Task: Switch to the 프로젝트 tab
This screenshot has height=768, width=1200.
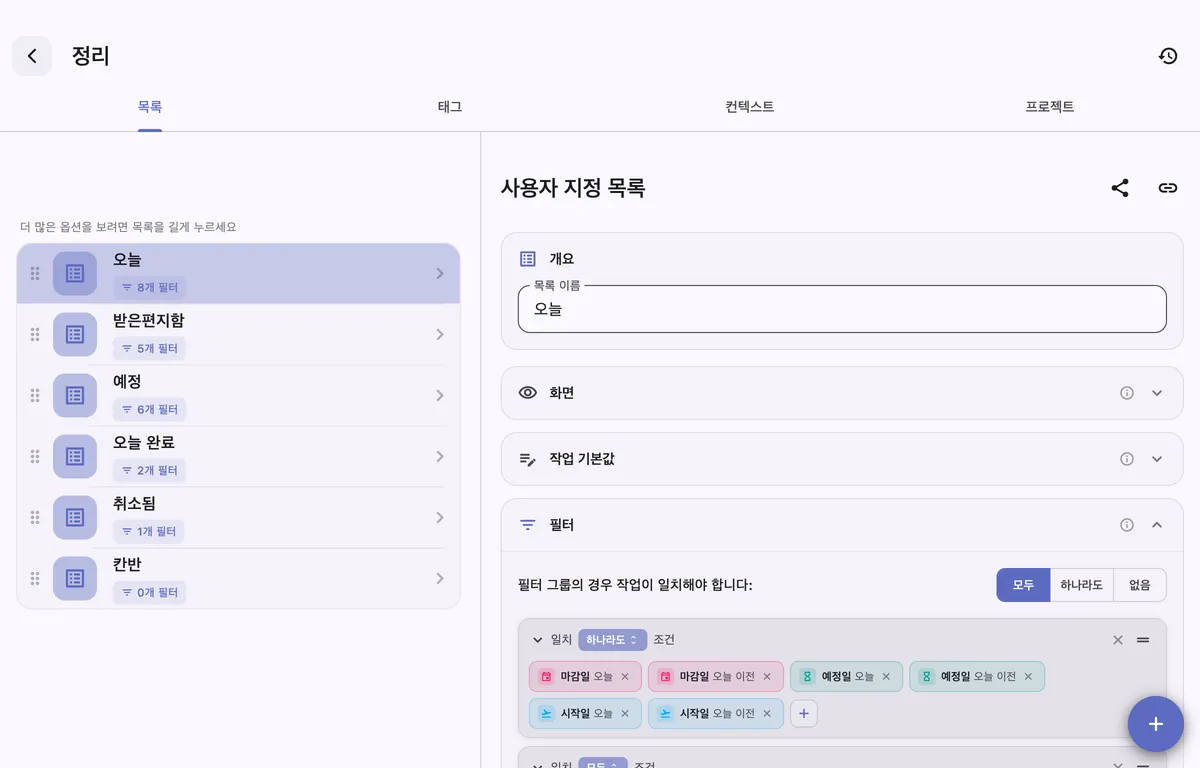Action: [1050, 107]
